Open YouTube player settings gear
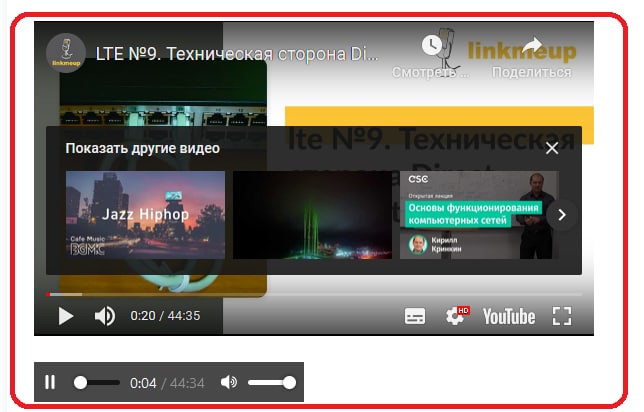The image size is (644, 412). (x=456, y=316)
